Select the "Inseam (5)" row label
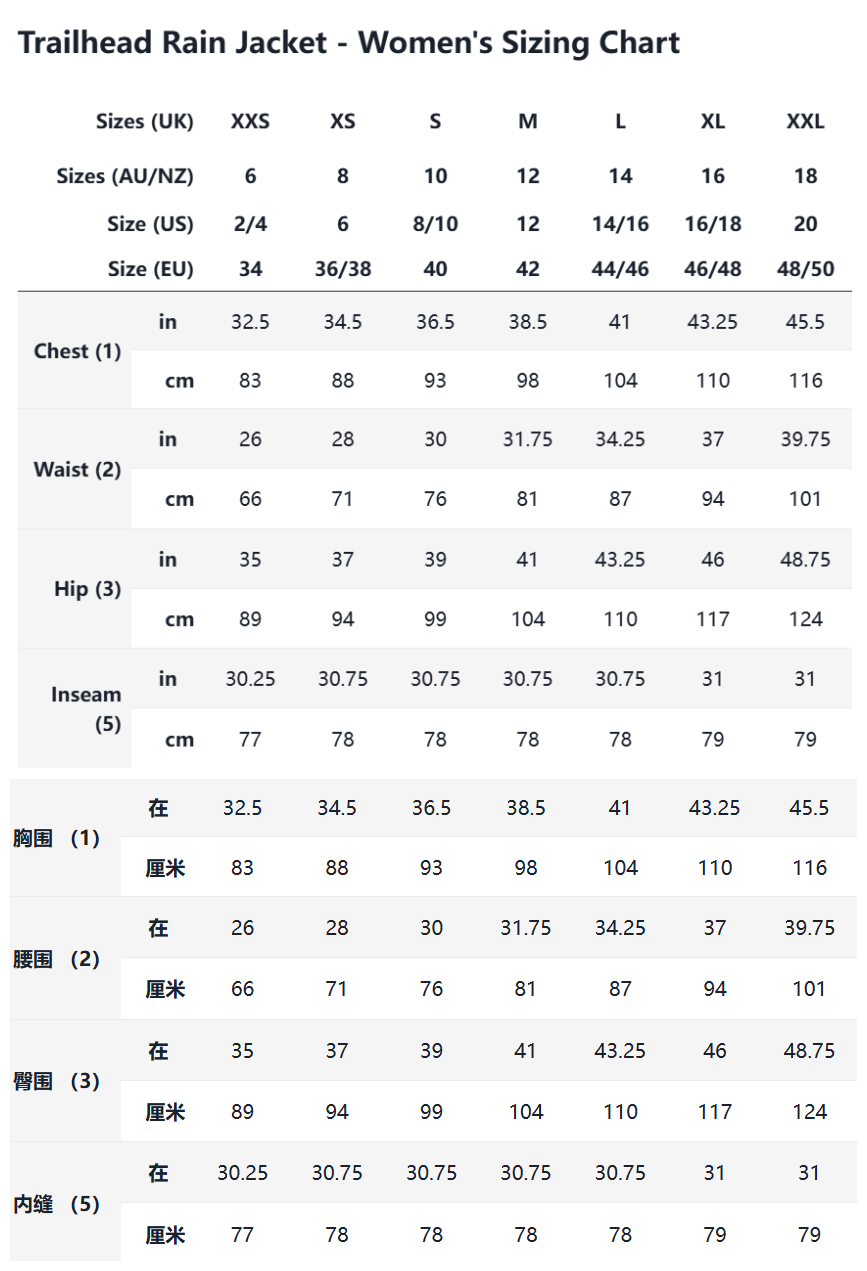 86,709
